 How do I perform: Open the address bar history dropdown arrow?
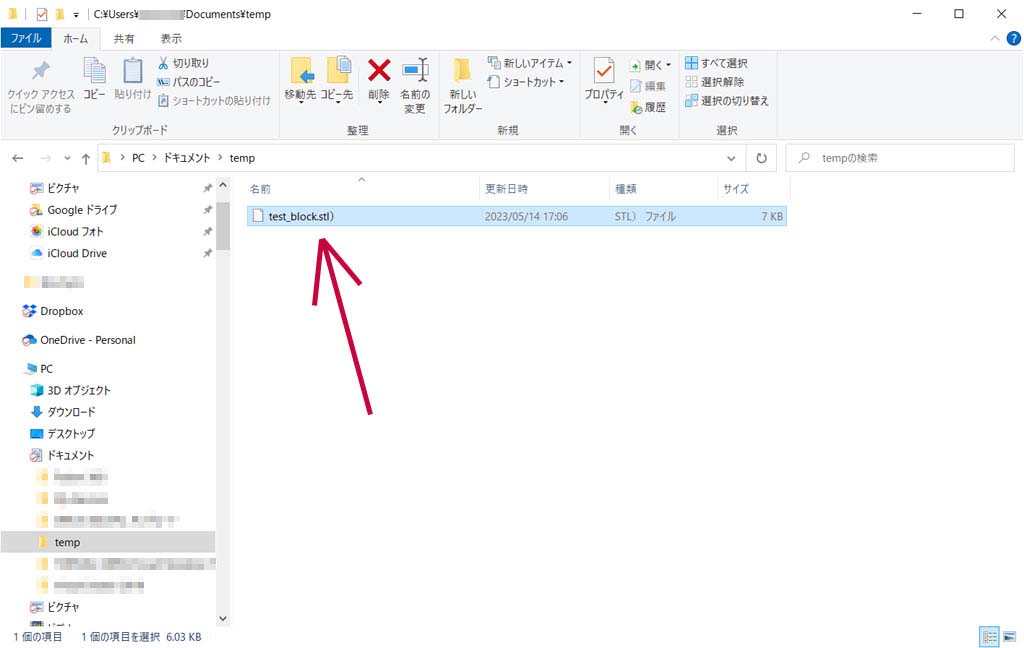[x=732, y=158]
